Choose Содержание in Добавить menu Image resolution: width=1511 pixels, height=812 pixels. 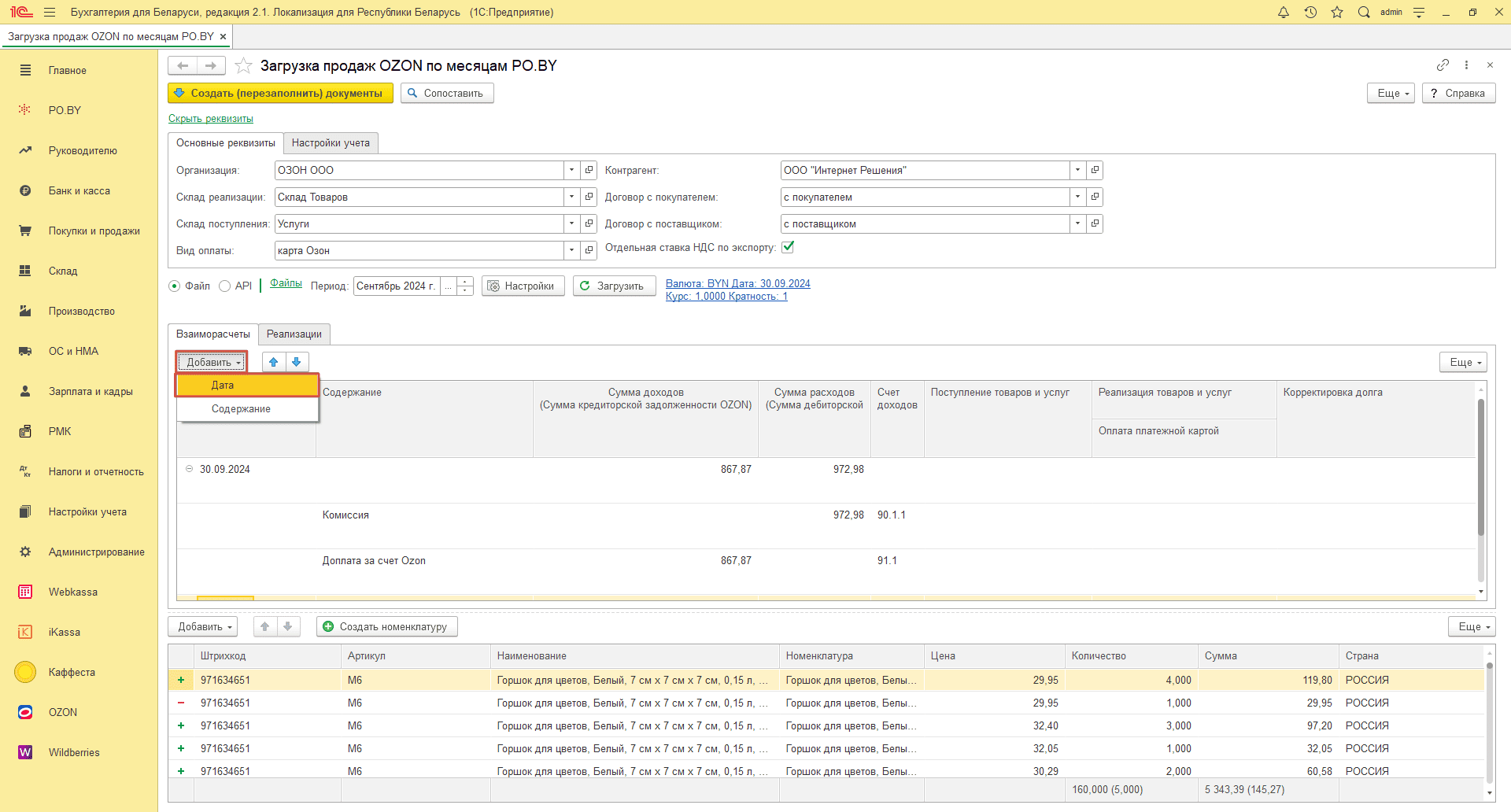[248, 408]
